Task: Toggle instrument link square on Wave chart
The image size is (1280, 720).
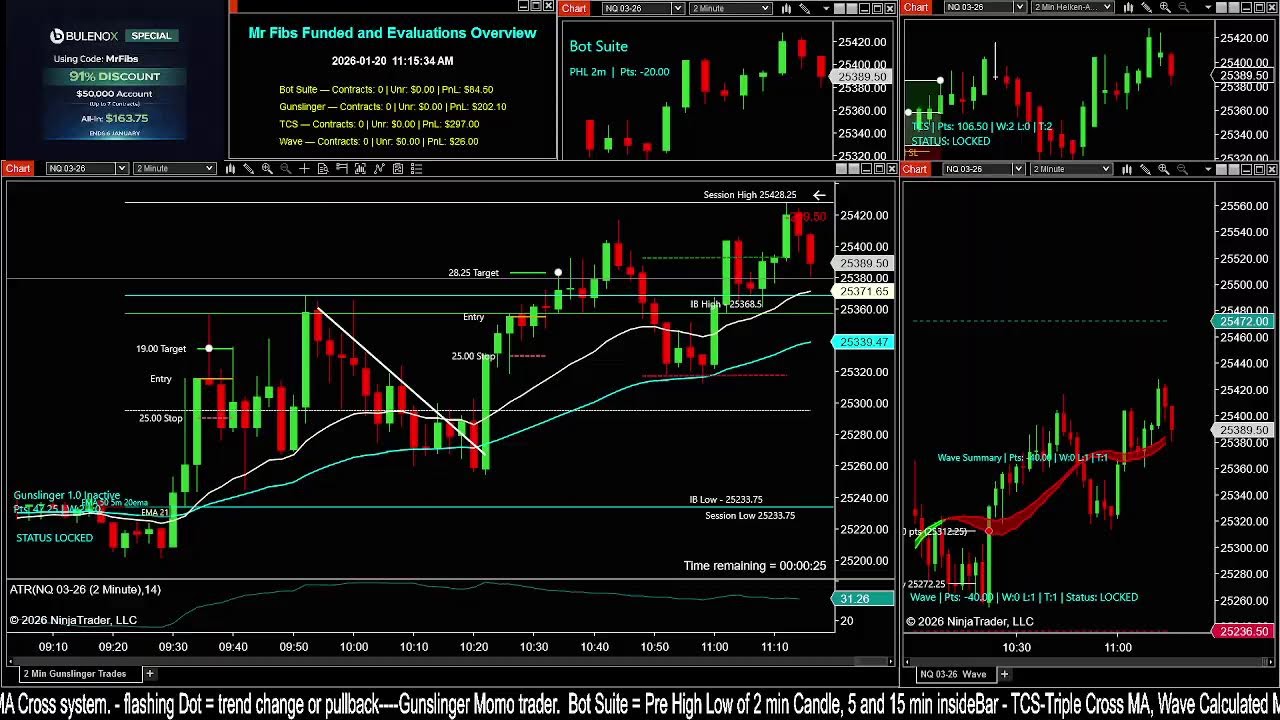Action: [1222, 168]
